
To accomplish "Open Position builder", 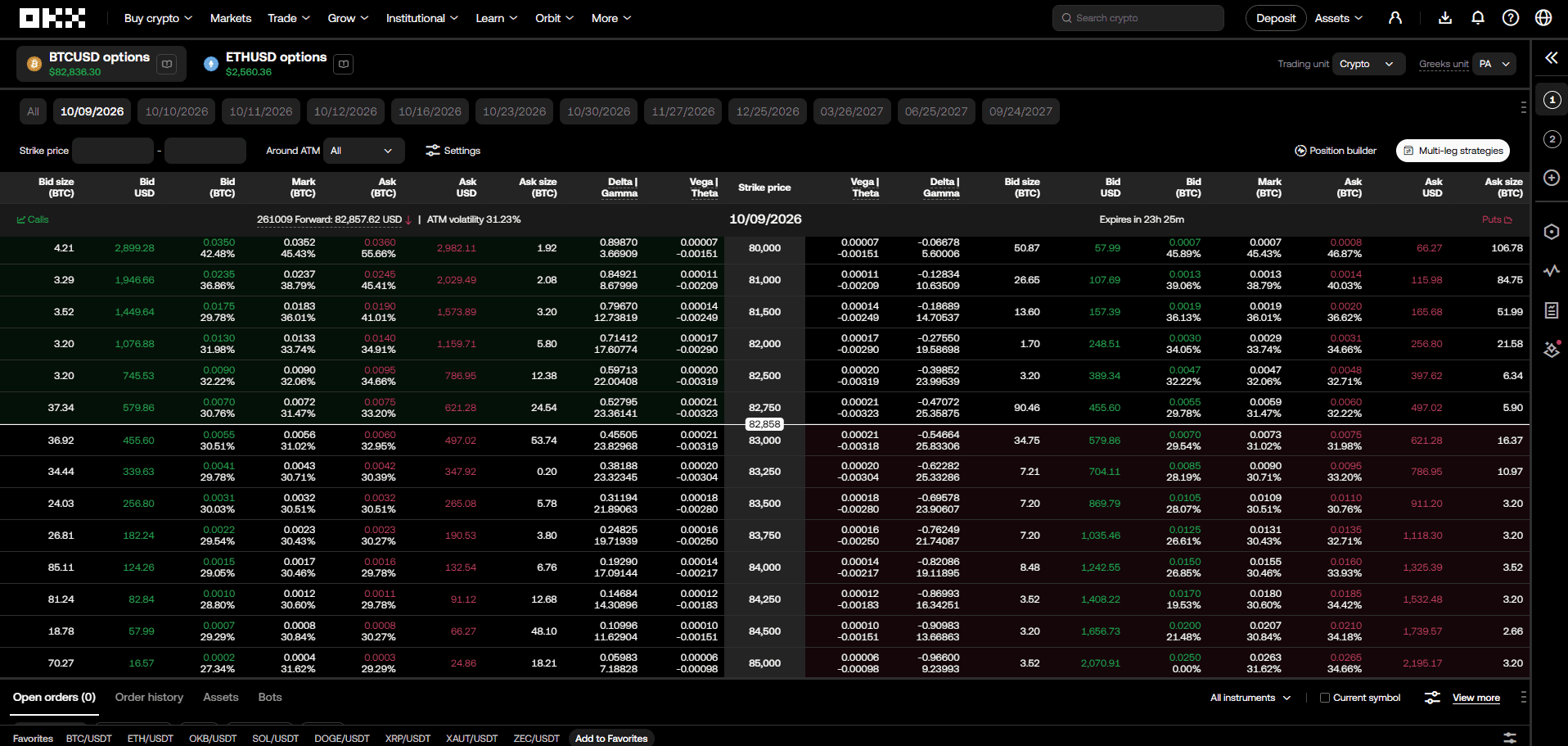I will click(1336, 151).
